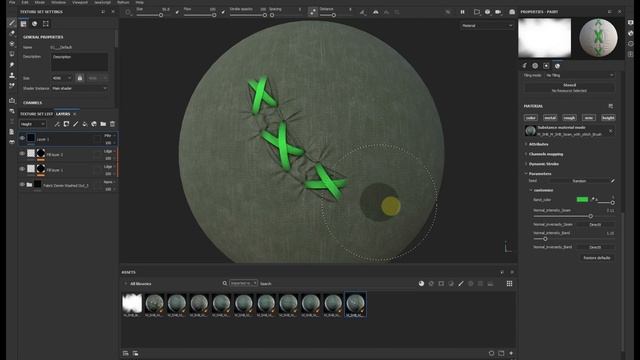This screenshot has width=640, height=360.
Task: Click the Stencil resource slot
Action: tap(569, 88)
